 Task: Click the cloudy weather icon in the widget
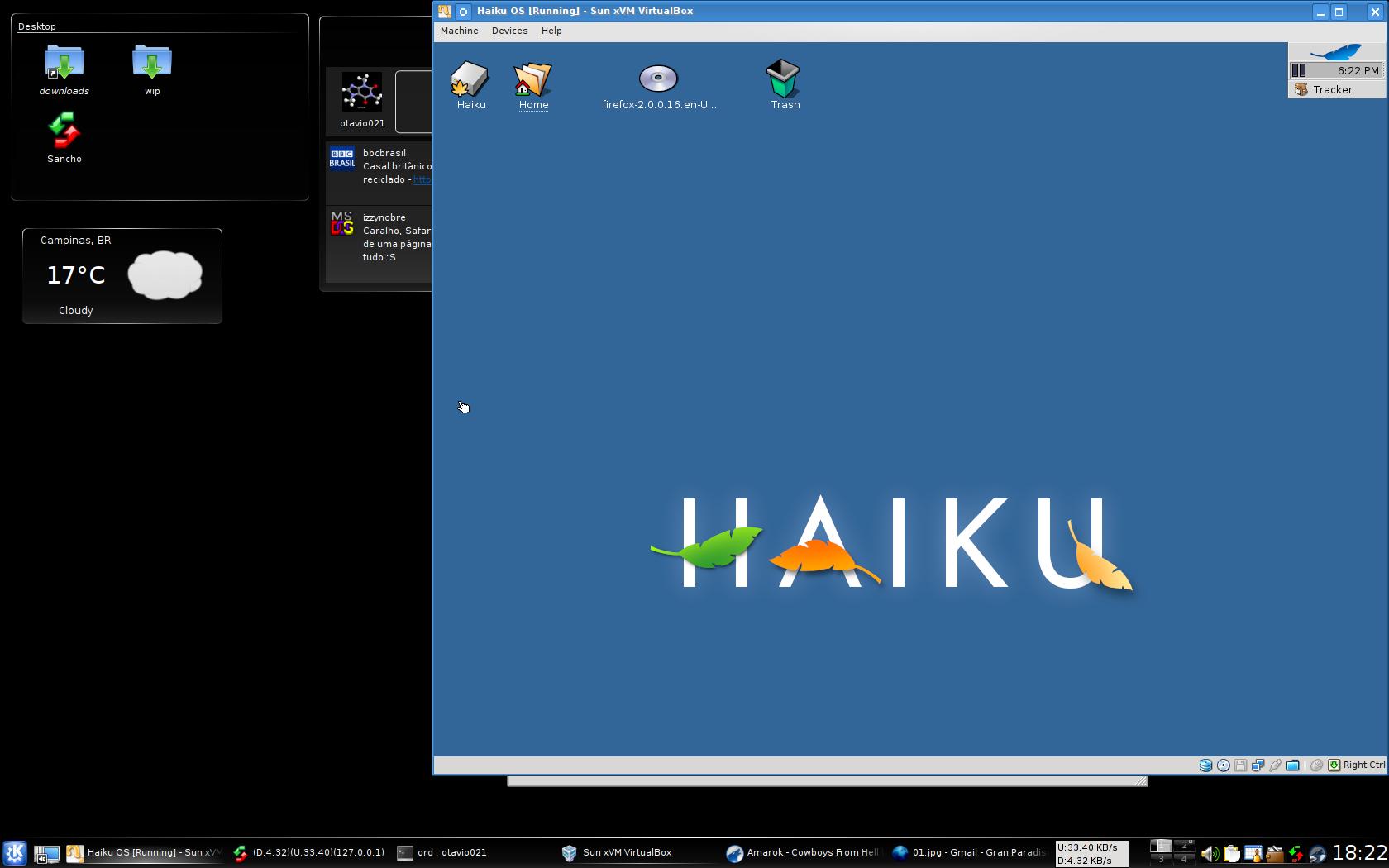(x=165, y=274)
